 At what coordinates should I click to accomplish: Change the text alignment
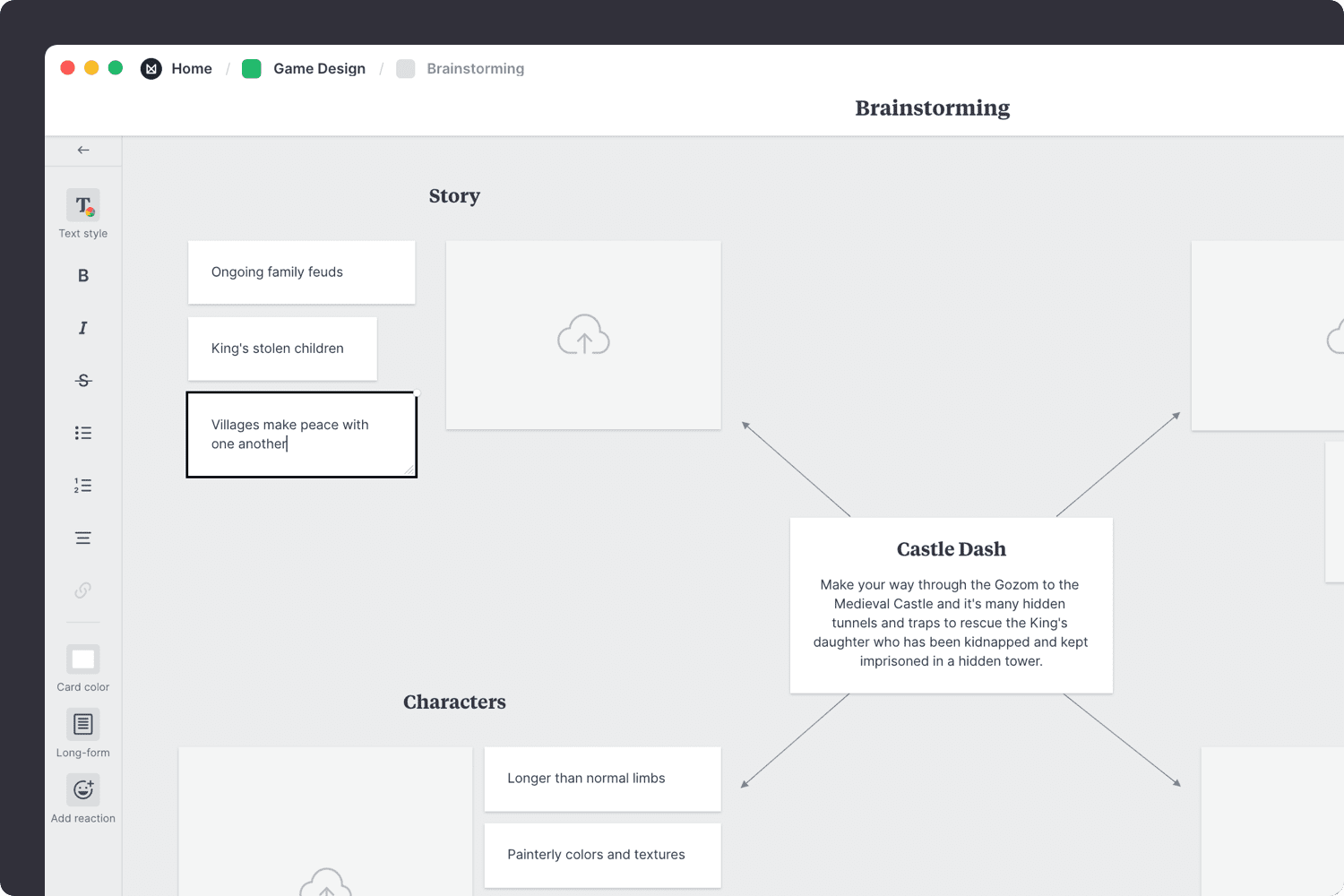click(x=82, y=537)
